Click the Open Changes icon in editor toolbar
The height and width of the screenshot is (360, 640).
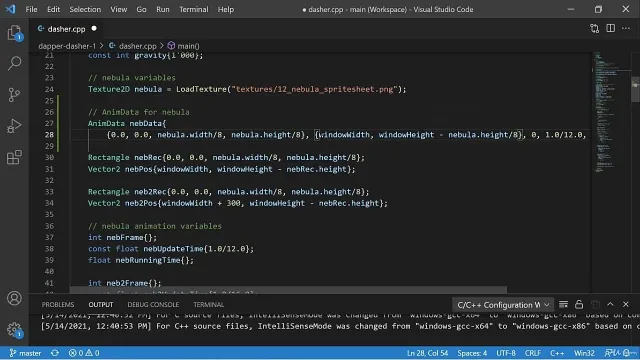(x=594, y=29)
